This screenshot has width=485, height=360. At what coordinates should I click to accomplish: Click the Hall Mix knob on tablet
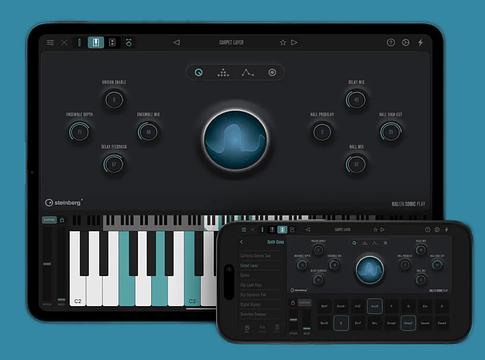tap(356, 164)
